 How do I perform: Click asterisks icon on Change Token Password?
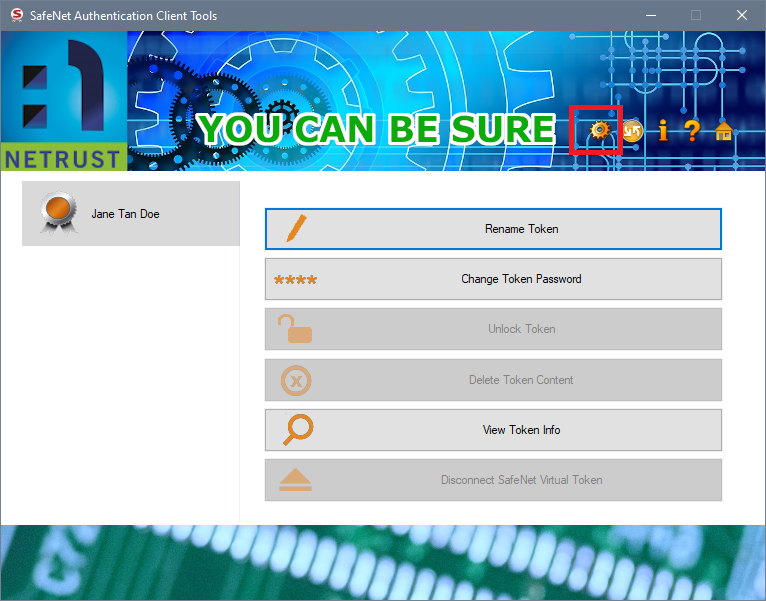click(x=296, y=280)
